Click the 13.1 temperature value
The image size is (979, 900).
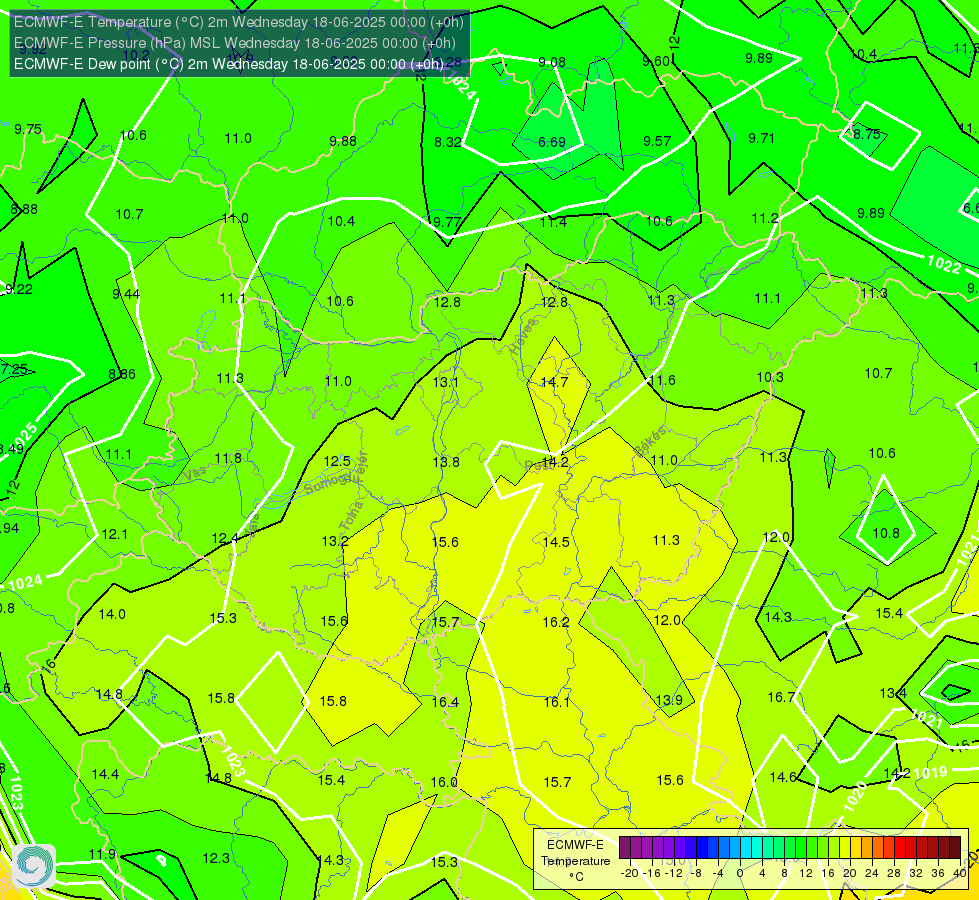tap(446, 382)
